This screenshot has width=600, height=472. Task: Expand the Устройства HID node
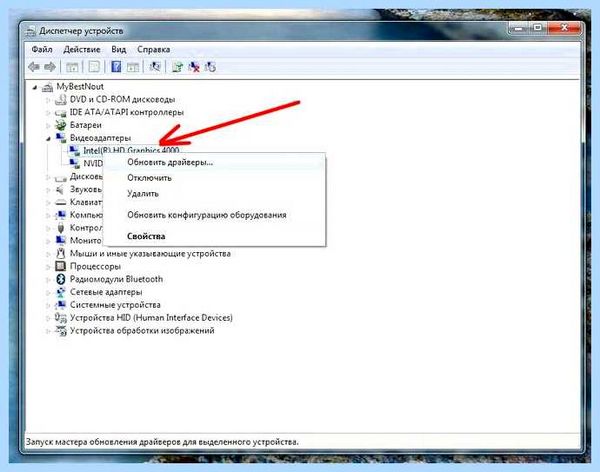click(48, 318)
